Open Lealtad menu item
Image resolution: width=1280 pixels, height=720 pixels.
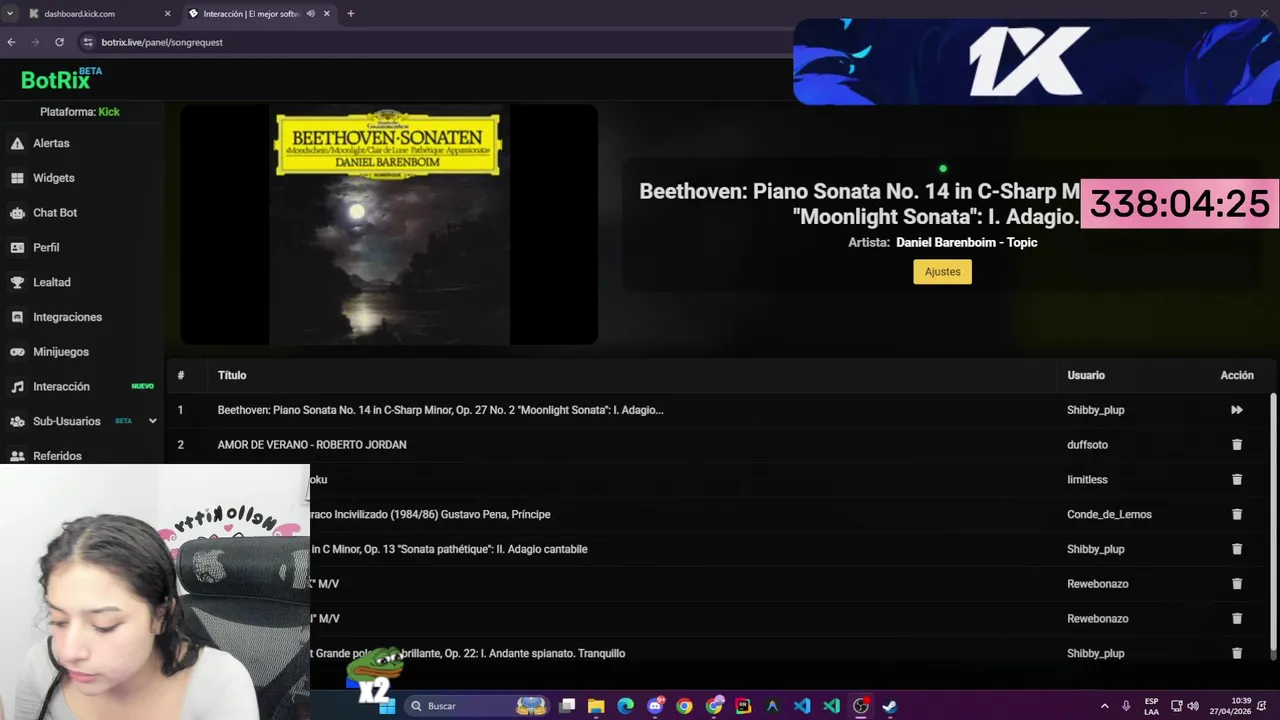pyautogui.click(x=52, y=282)
